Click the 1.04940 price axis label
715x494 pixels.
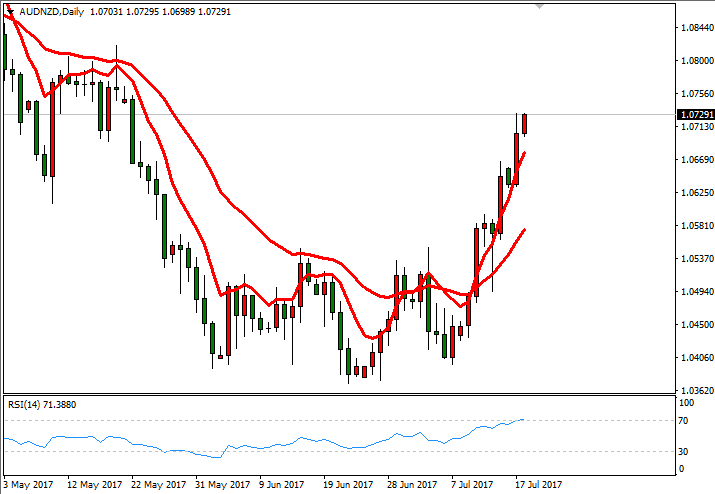[697, 291]
